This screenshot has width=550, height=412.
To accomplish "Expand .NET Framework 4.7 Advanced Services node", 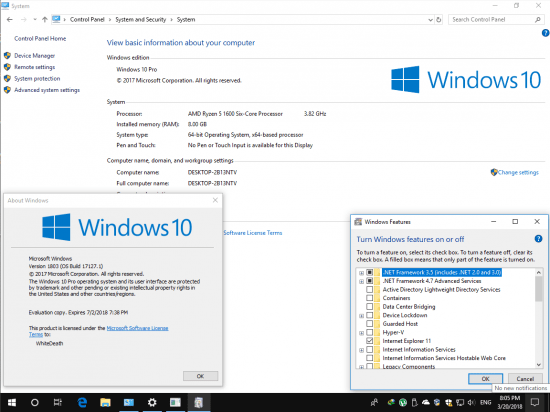I will (x=361, y=281).
